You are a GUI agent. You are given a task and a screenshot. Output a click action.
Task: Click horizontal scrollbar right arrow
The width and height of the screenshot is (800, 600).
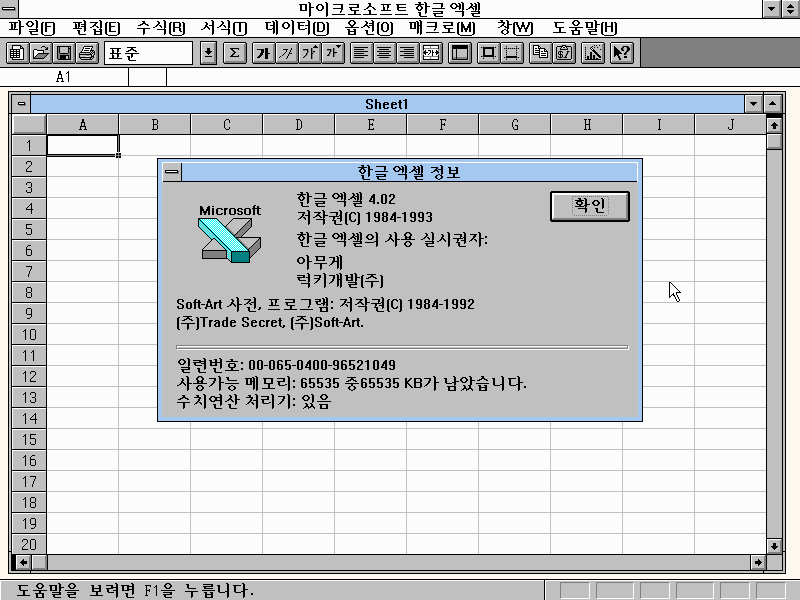(758, 562)
